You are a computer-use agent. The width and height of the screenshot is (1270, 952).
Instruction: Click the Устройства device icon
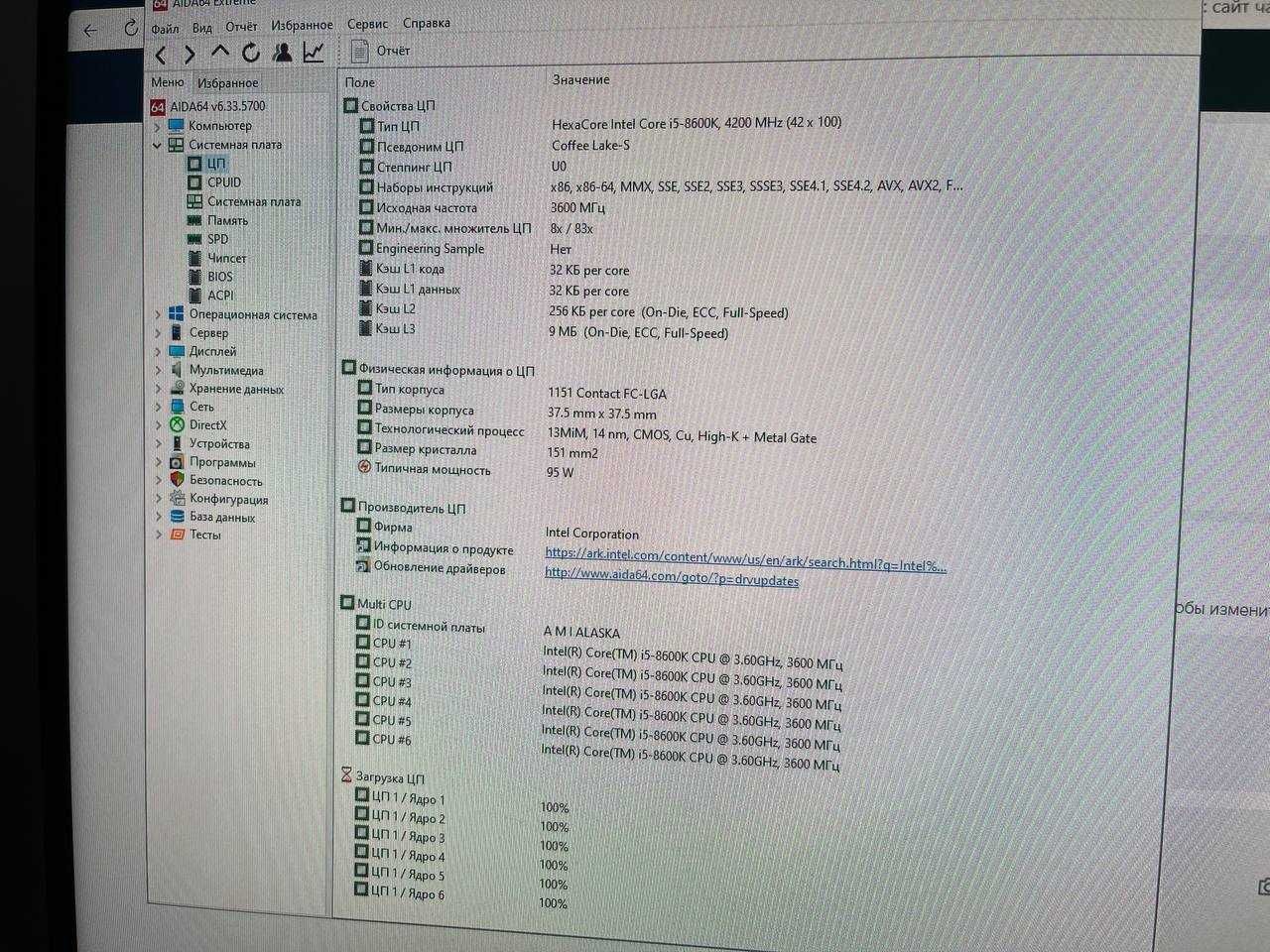tap(177, 443)
